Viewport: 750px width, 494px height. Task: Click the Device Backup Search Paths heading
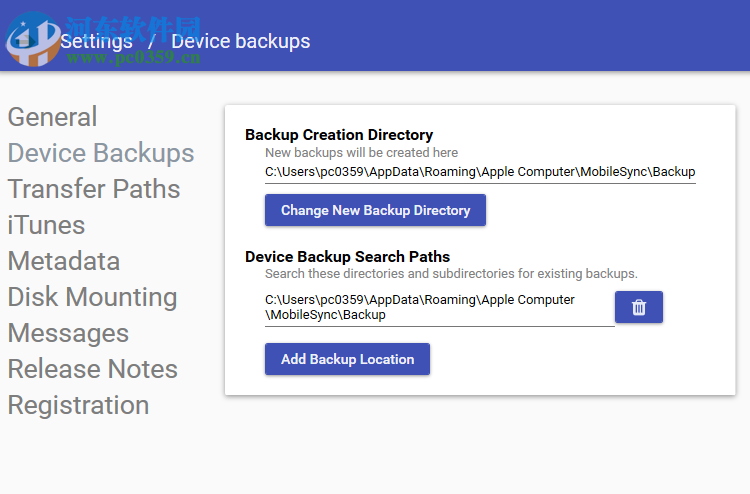tap(347, 257)
